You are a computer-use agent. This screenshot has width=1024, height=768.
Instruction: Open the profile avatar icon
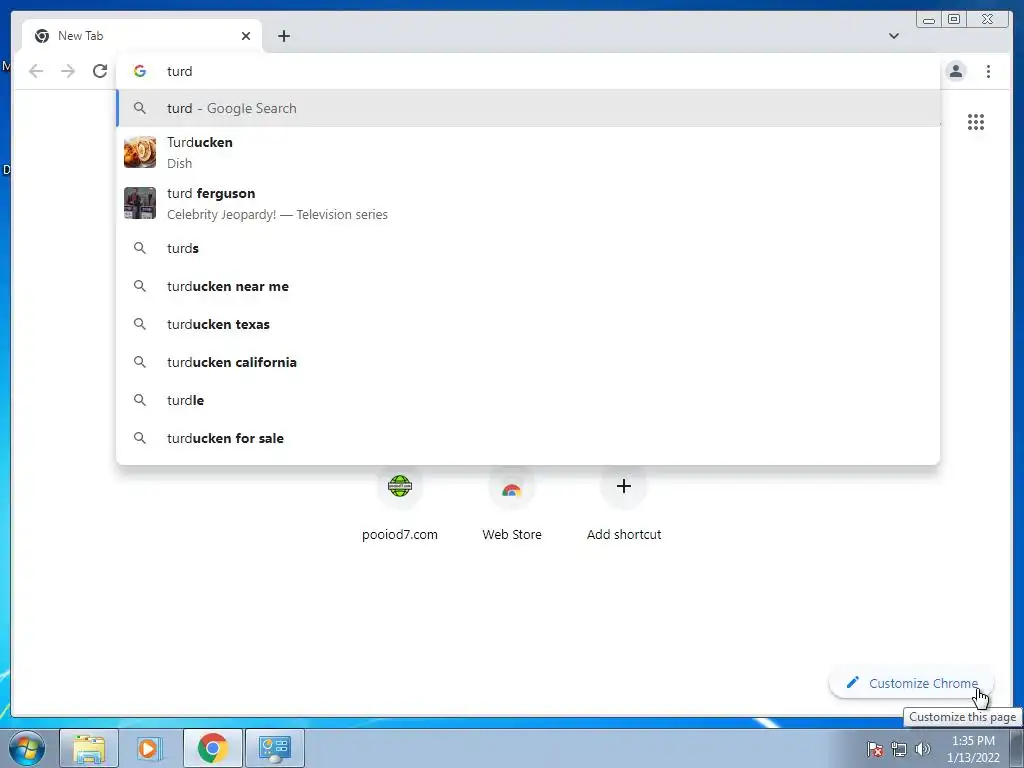click(956, 71)
